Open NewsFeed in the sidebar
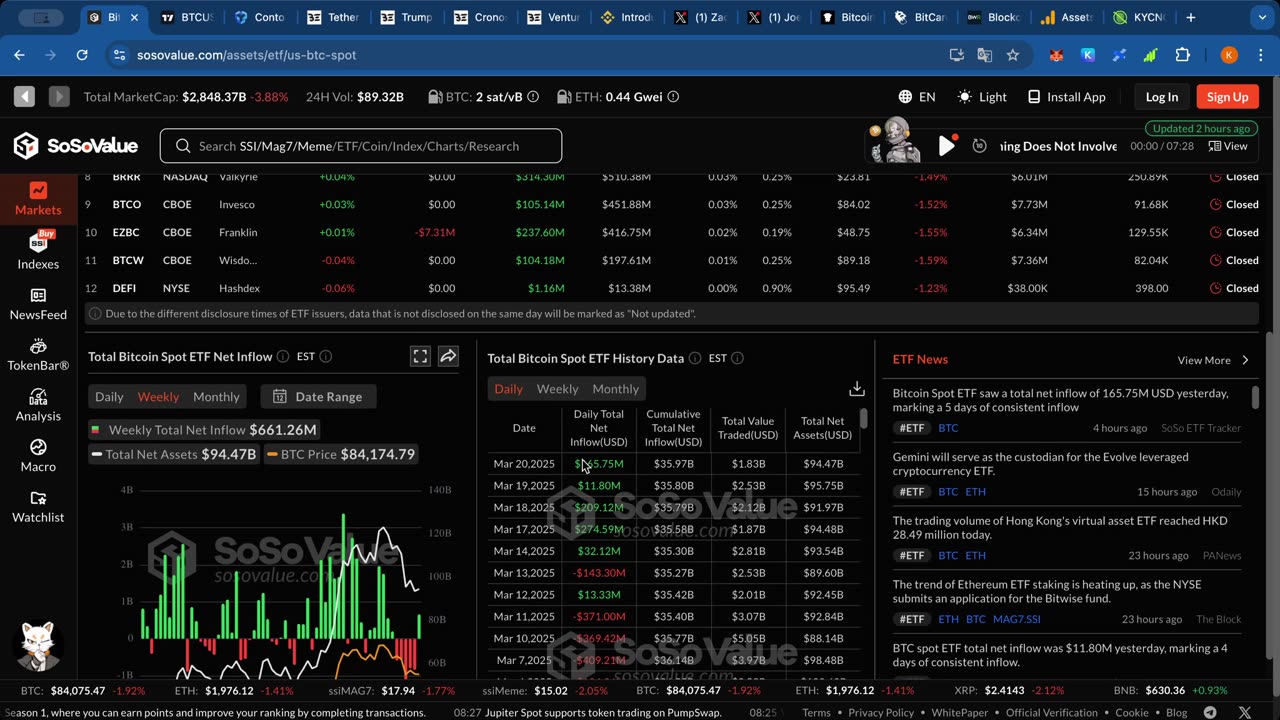The height and width of the screenshot is (720, 1280). coord(38,304)
